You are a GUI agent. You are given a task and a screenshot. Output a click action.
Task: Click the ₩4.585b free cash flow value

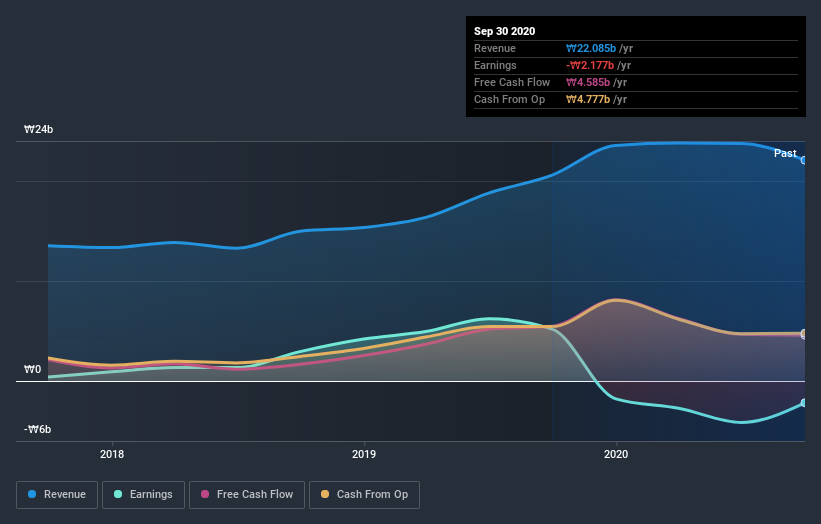588,82
